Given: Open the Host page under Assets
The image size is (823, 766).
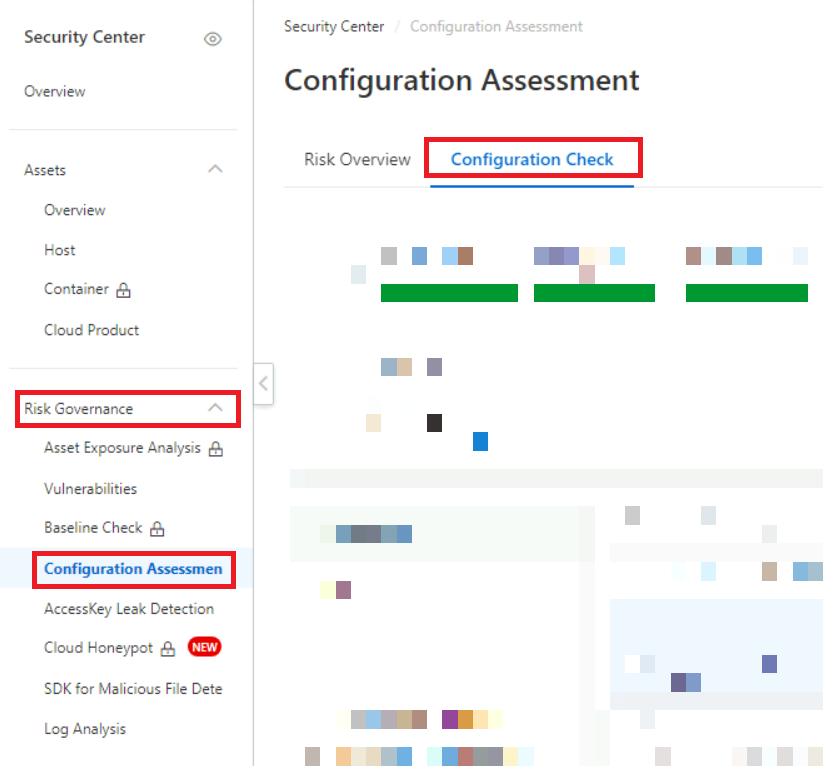Looking at the screenshot, I should click(59, 250).
